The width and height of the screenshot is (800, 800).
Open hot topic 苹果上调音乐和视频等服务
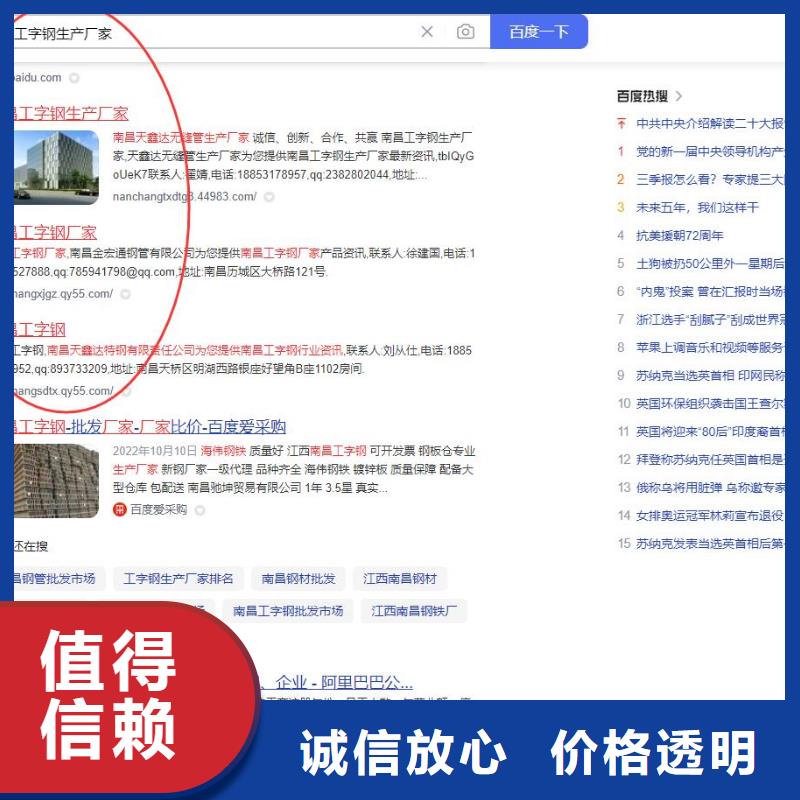pos(710,348)
